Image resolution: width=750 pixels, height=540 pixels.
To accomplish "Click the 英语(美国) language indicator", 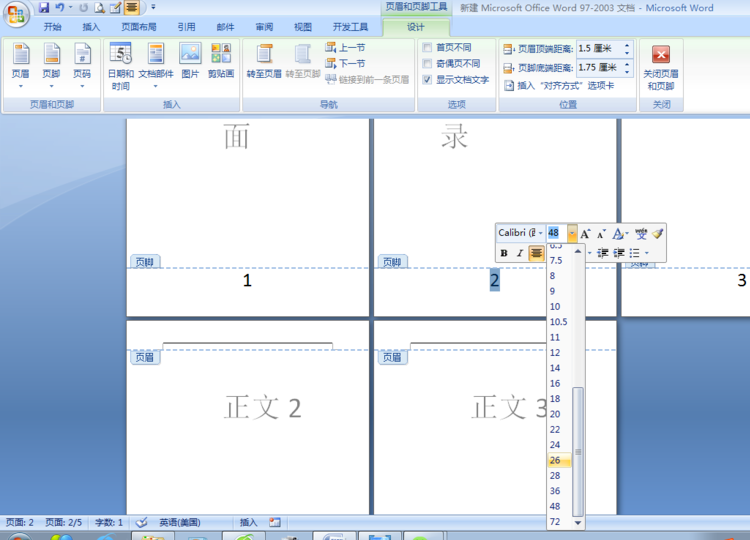I will point(180,522).
